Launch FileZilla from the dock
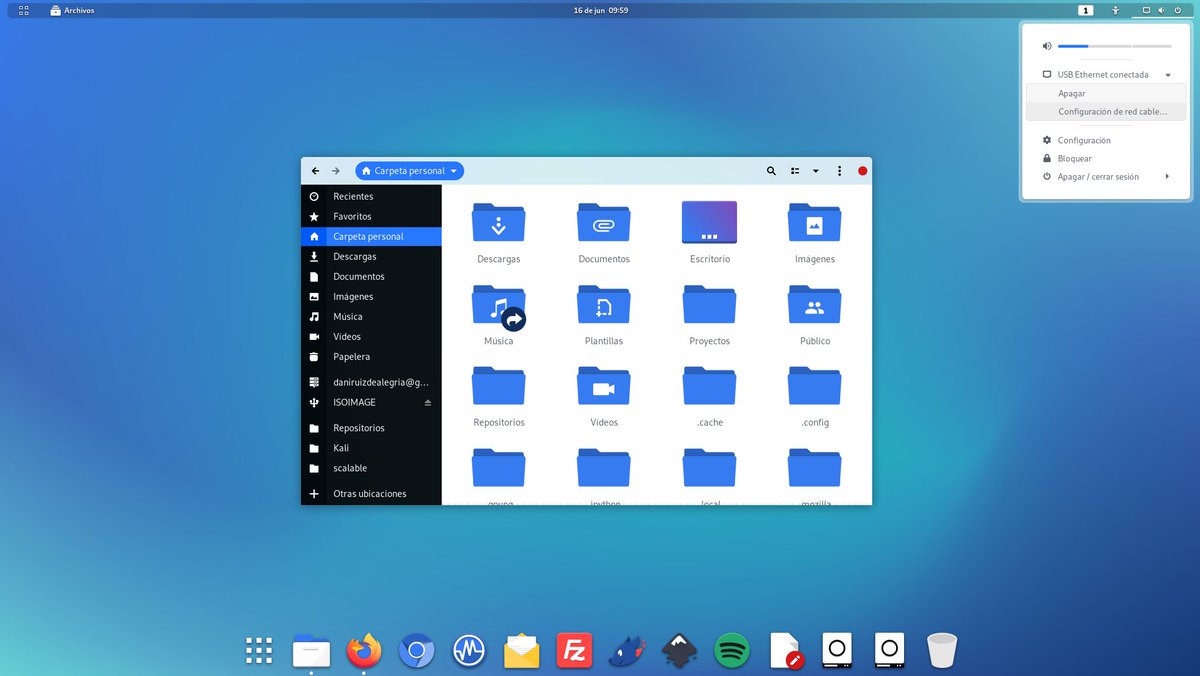1200x676 pixels. pyautogui.click(x=575, y=652)
